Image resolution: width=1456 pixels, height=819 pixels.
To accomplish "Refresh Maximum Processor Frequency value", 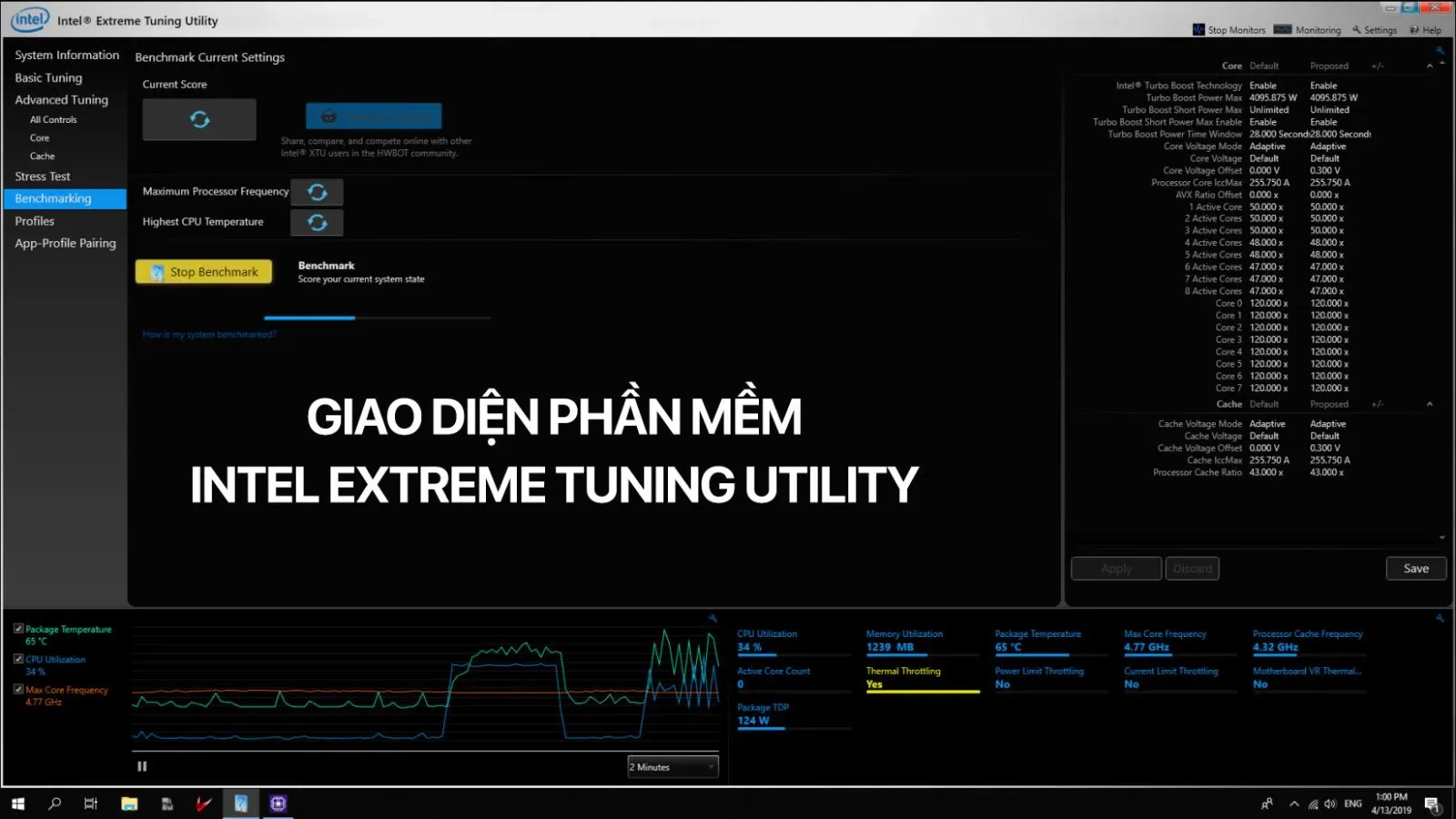I will click(x=317, y=192).
